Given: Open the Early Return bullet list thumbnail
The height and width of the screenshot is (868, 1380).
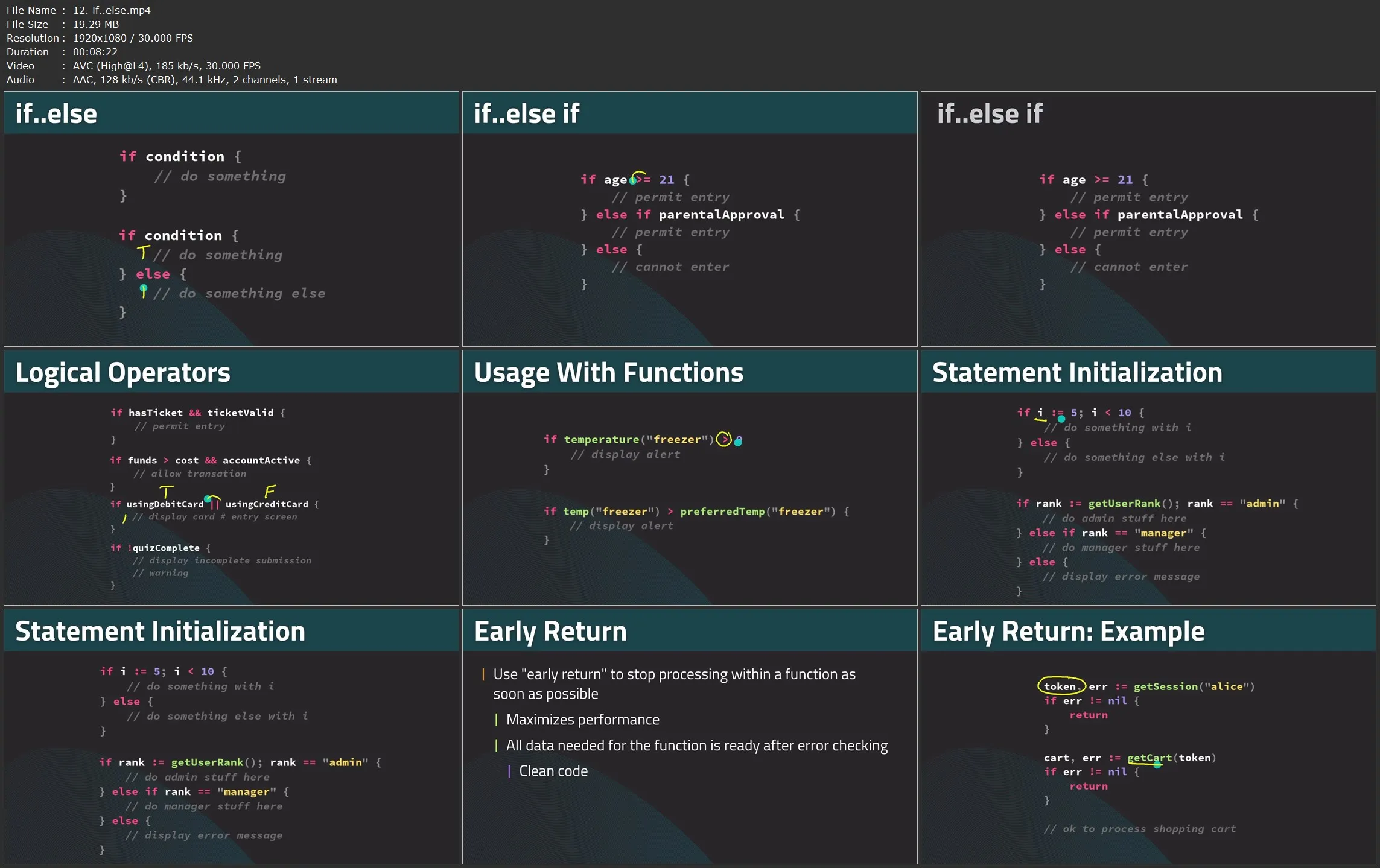Looking at the screenshot, I should [690, 737].
